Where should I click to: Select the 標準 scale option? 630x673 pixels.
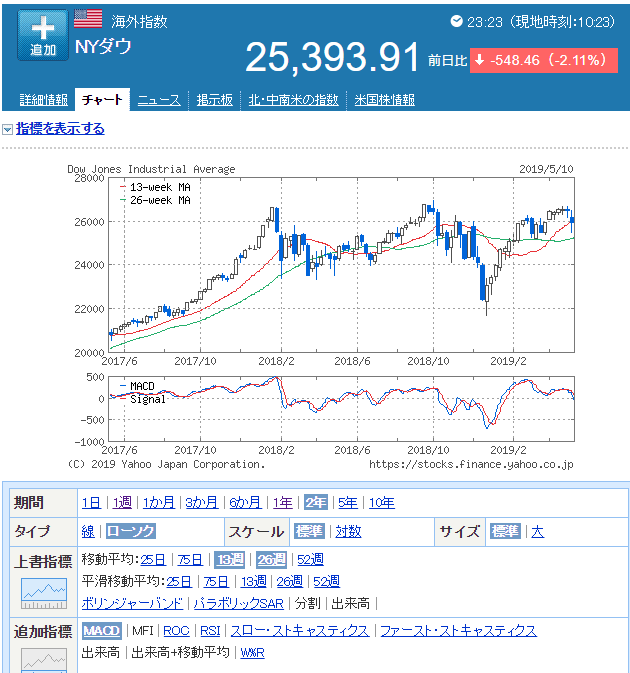[x=309, y=531]
